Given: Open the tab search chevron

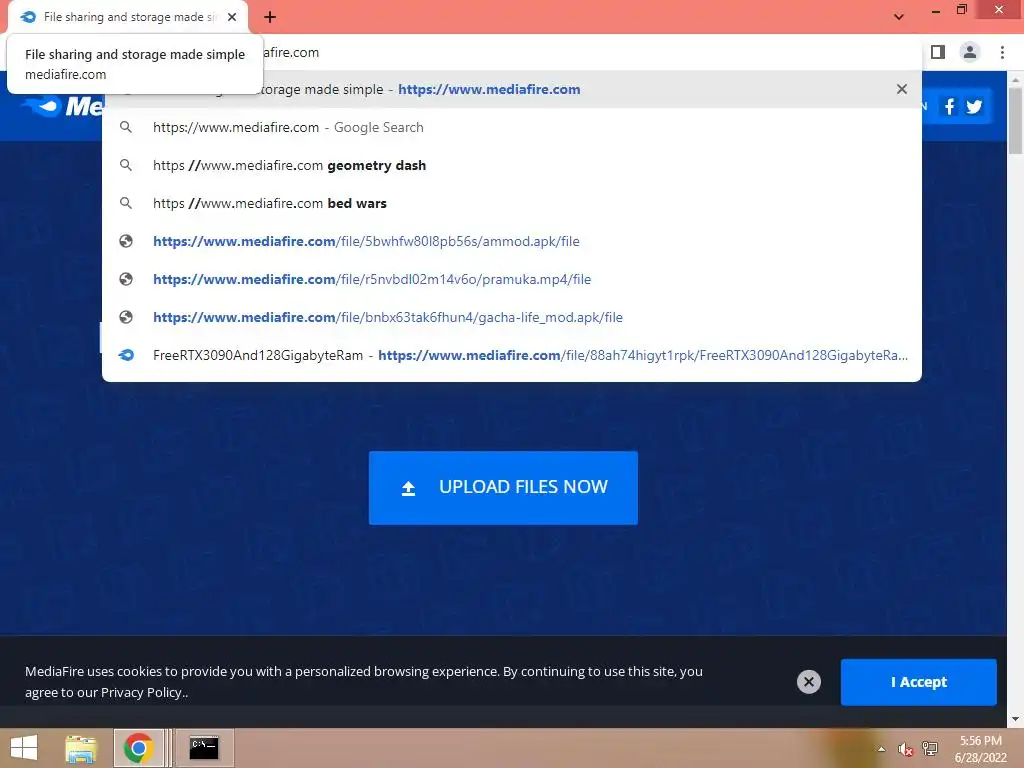Looking at the screenshot, I should pos(899,17).
